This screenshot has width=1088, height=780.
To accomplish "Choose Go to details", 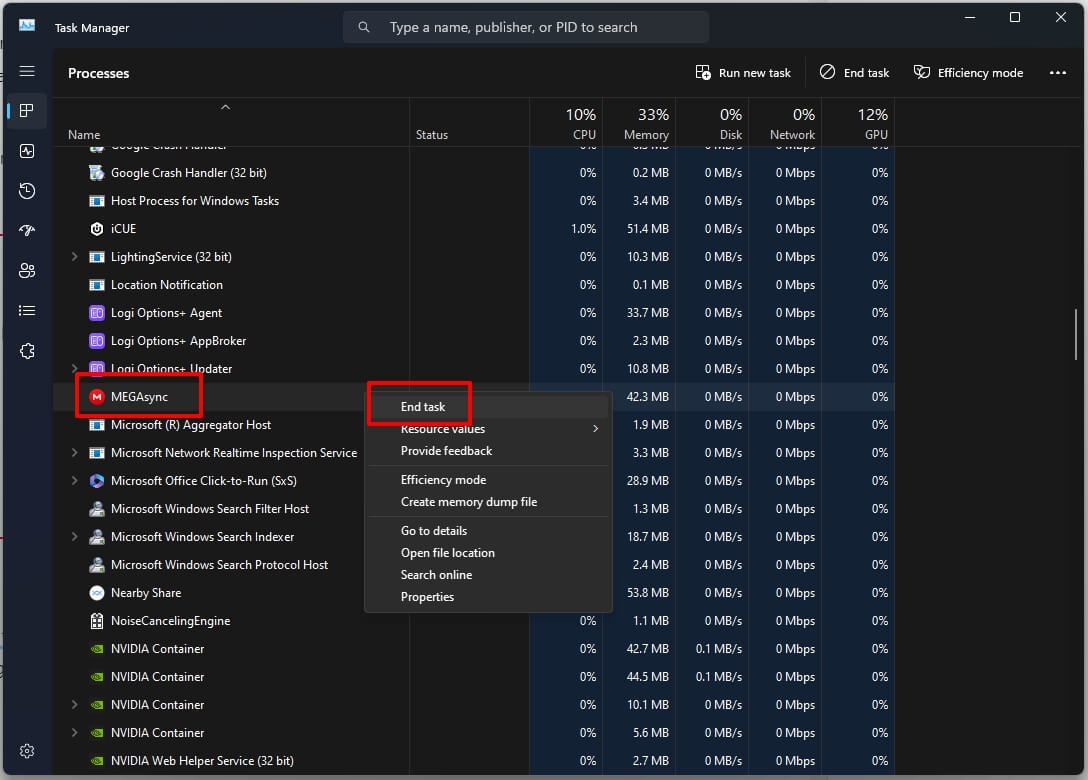I will coord(488,531).
